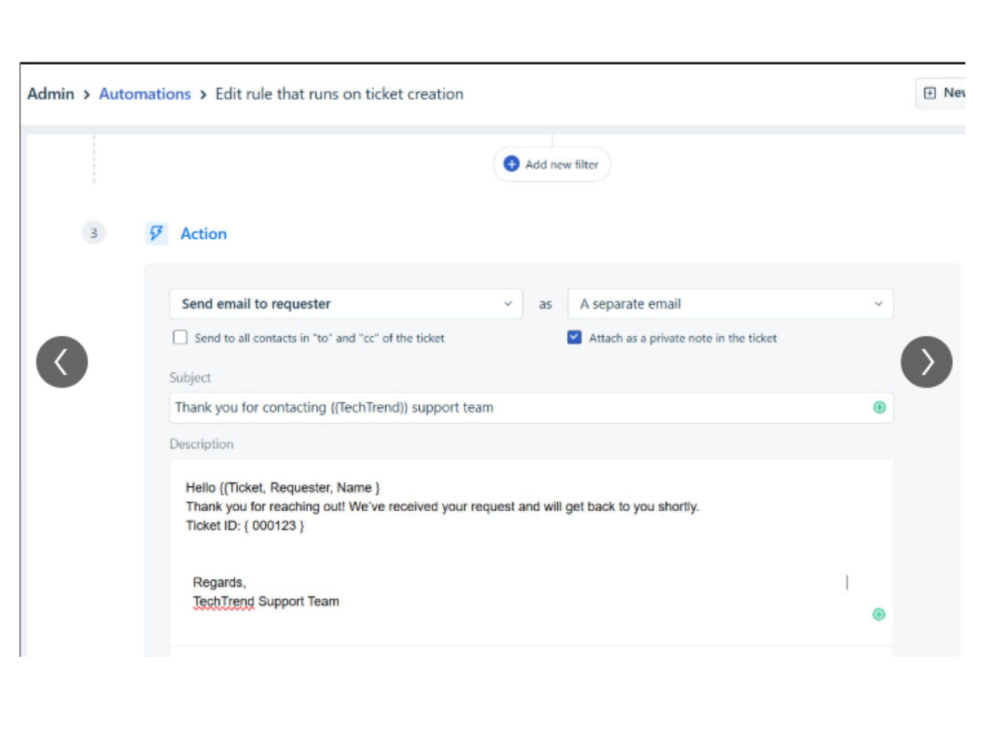Click the blue plus icon for new filter

tap(511, 164)
